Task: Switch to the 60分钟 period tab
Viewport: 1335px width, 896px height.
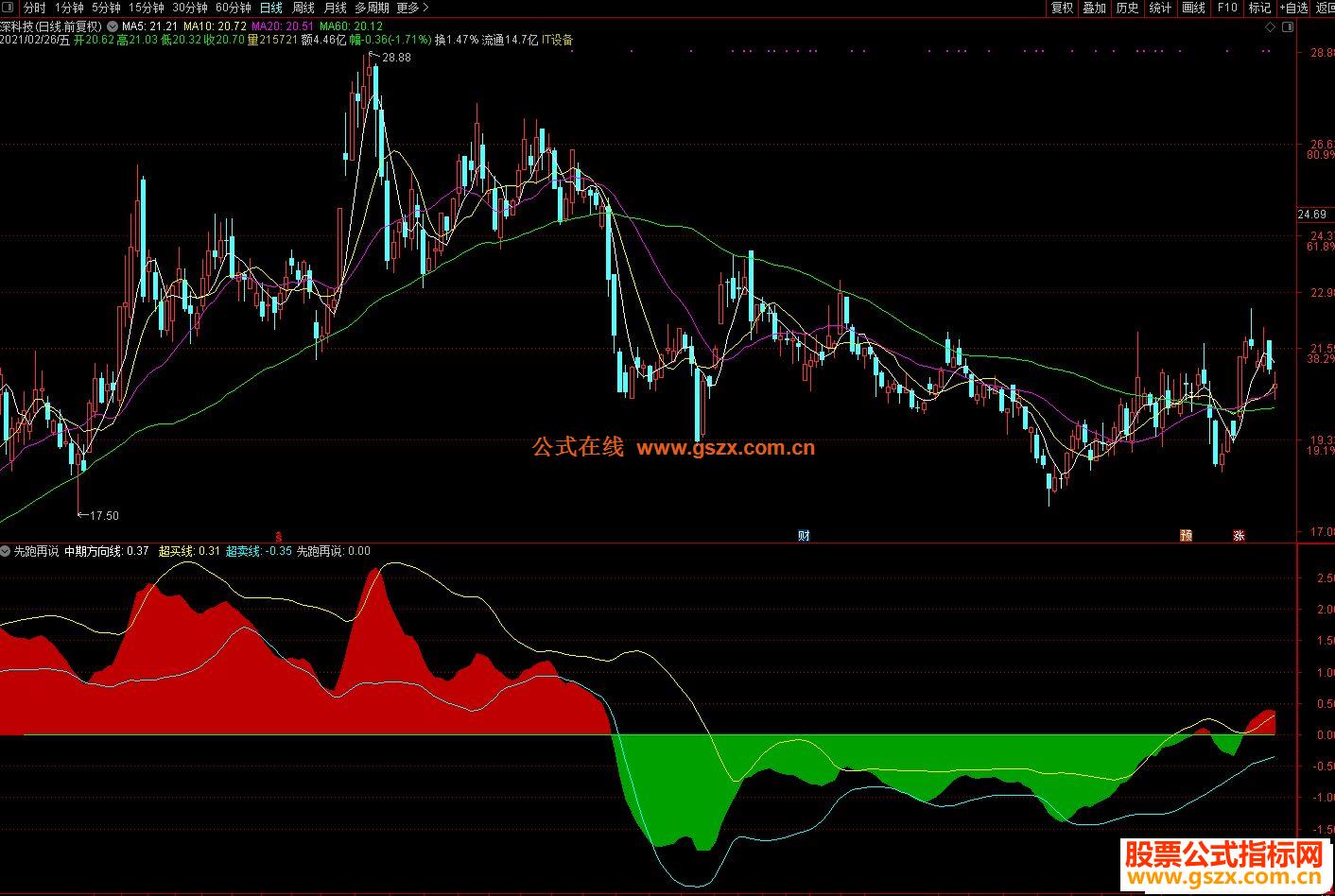Action: (234, 8)
